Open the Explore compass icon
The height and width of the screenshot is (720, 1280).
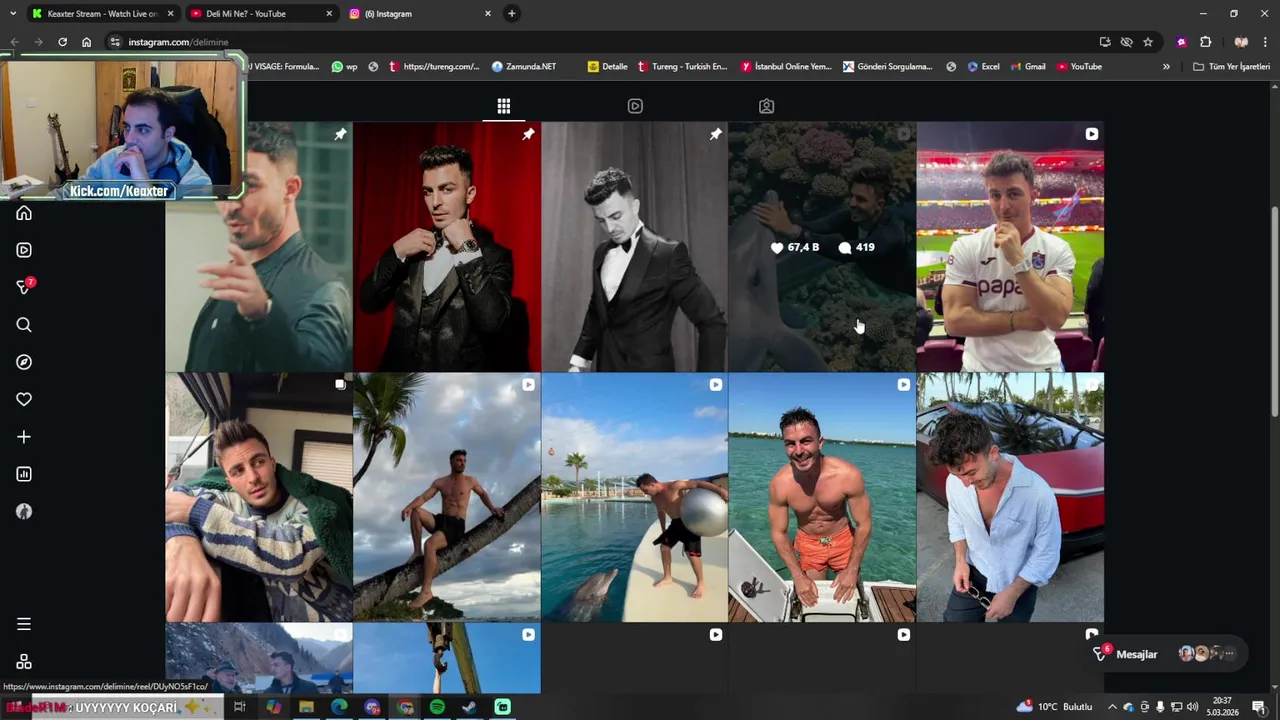click(24, 362)
